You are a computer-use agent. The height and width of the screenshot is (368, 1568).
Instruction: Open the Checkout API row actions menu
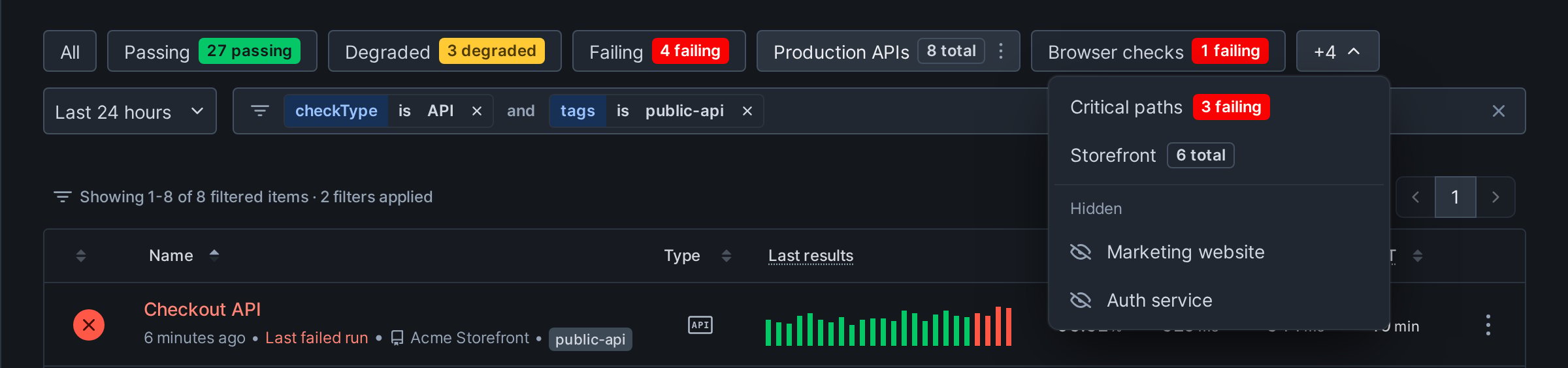point(1488,325)
